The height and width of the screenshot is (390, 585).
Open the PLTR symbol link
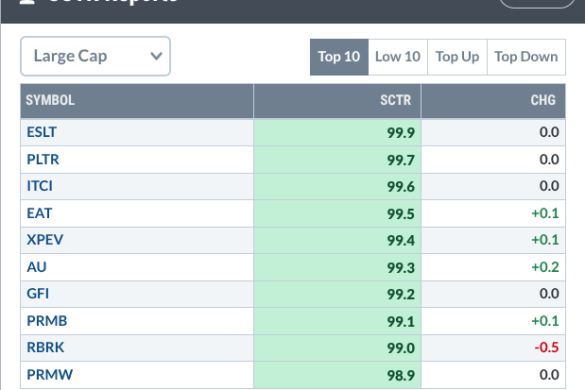tap(43, 159)
